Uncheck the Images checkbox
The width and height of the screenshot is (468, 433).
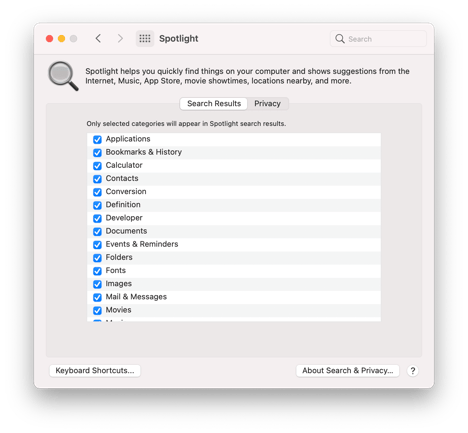(97, 284)
